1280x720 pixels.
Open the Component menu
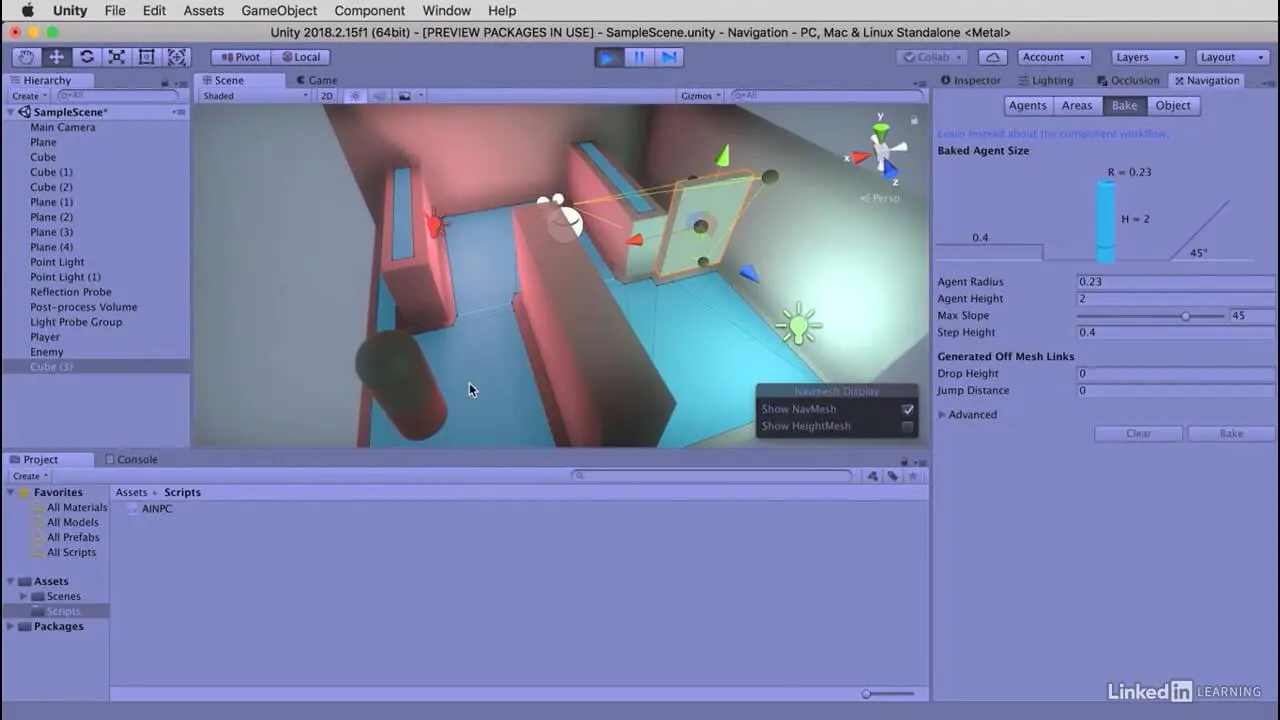coord(370,11)
